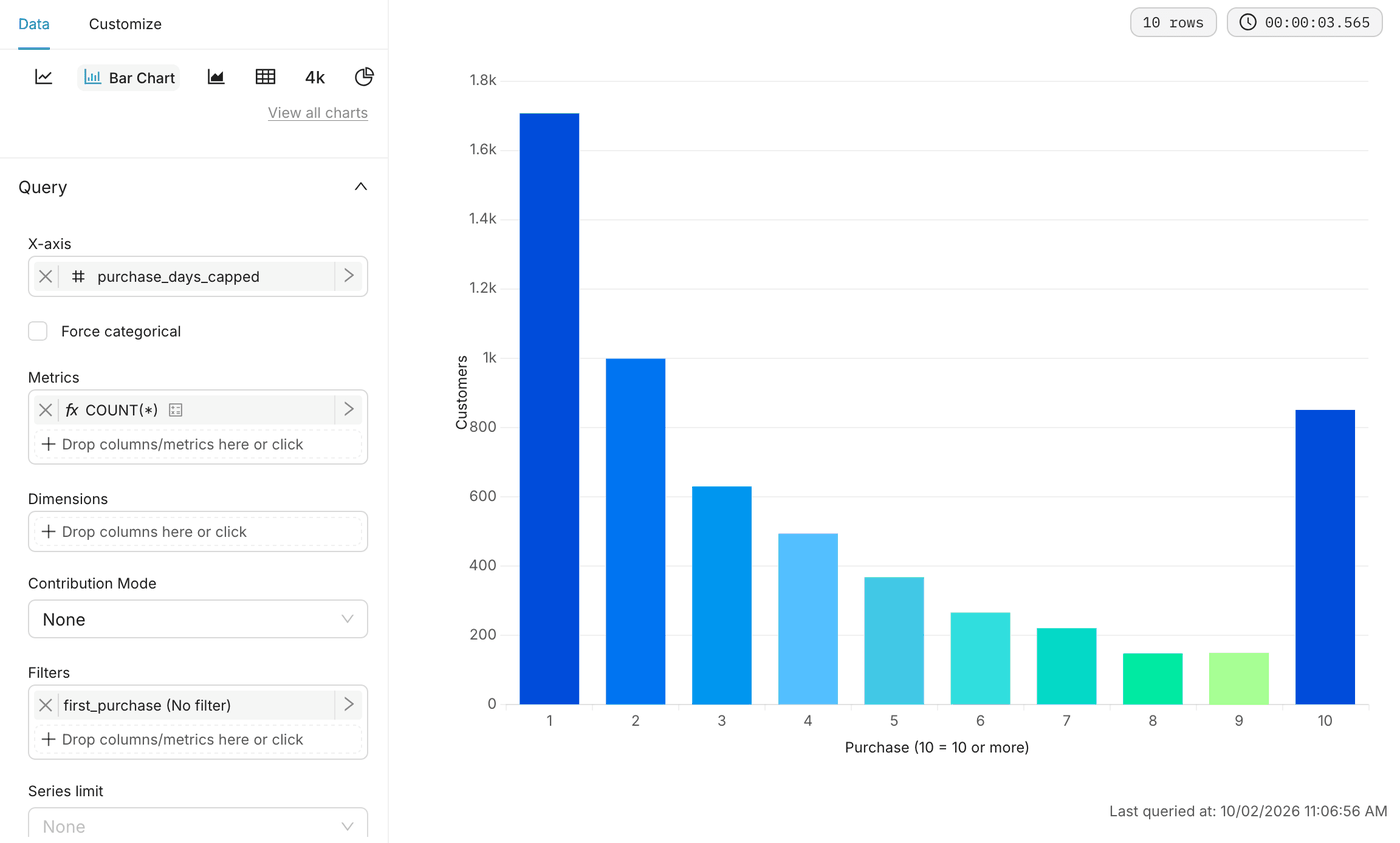Add a metric via the Metrics drop zone
This screenshot has width=1400, height=843.
[x=198, y=444]
